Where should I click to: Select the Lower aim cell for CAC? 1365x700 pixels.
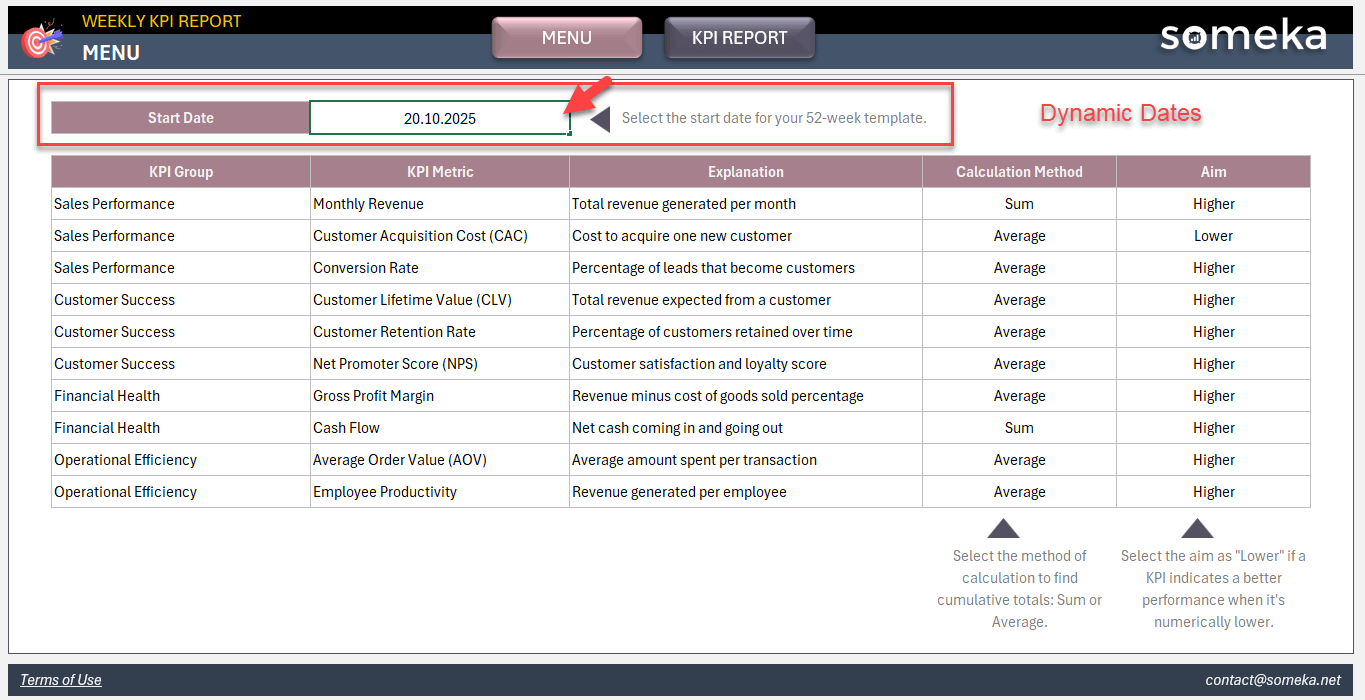[1213, 236]
